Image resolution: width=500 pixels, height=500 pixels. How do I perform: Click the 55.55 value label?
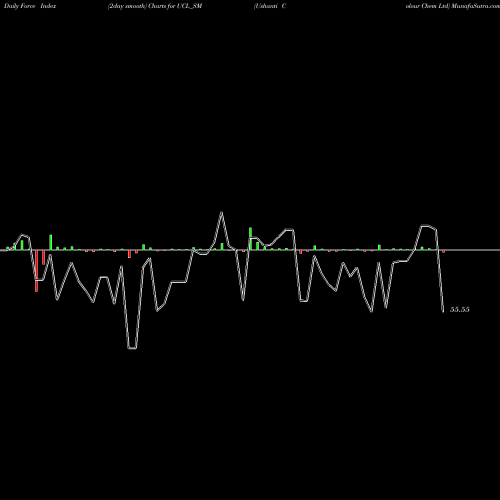[460, 309]
